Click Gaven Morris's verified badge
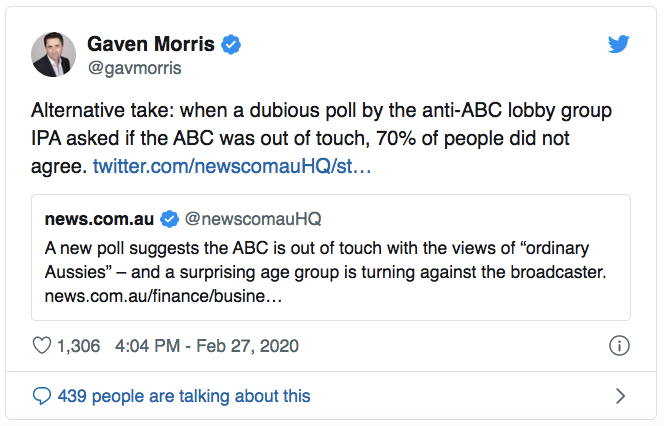Image resolution: width=664 pixels, height=426 pixels. [x=231, y=45]
